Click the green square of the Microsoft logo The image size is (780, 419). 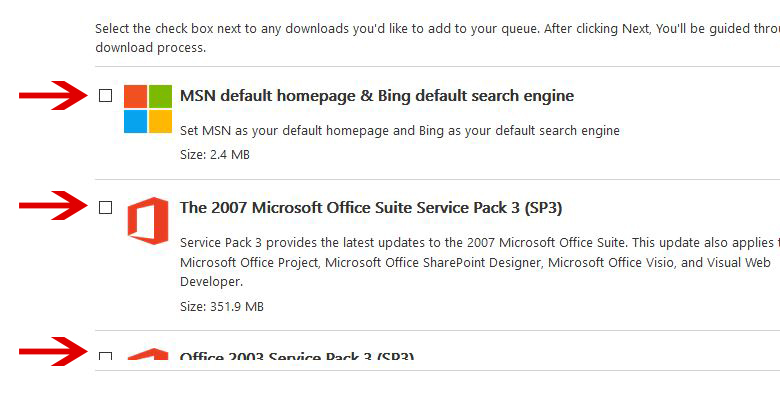pos(161,96)
